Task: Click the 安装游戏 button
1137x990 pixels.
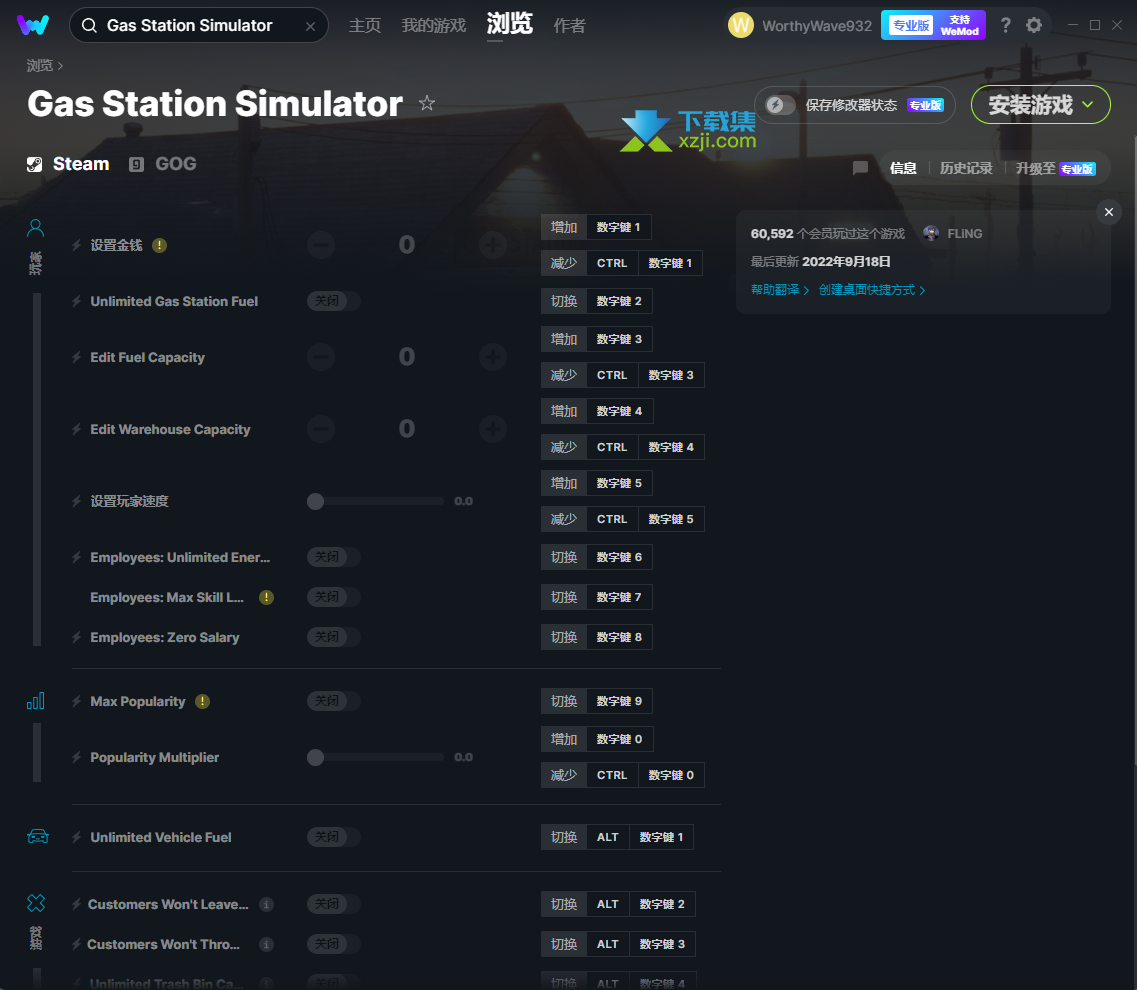Action: [x=1041, y=104]
